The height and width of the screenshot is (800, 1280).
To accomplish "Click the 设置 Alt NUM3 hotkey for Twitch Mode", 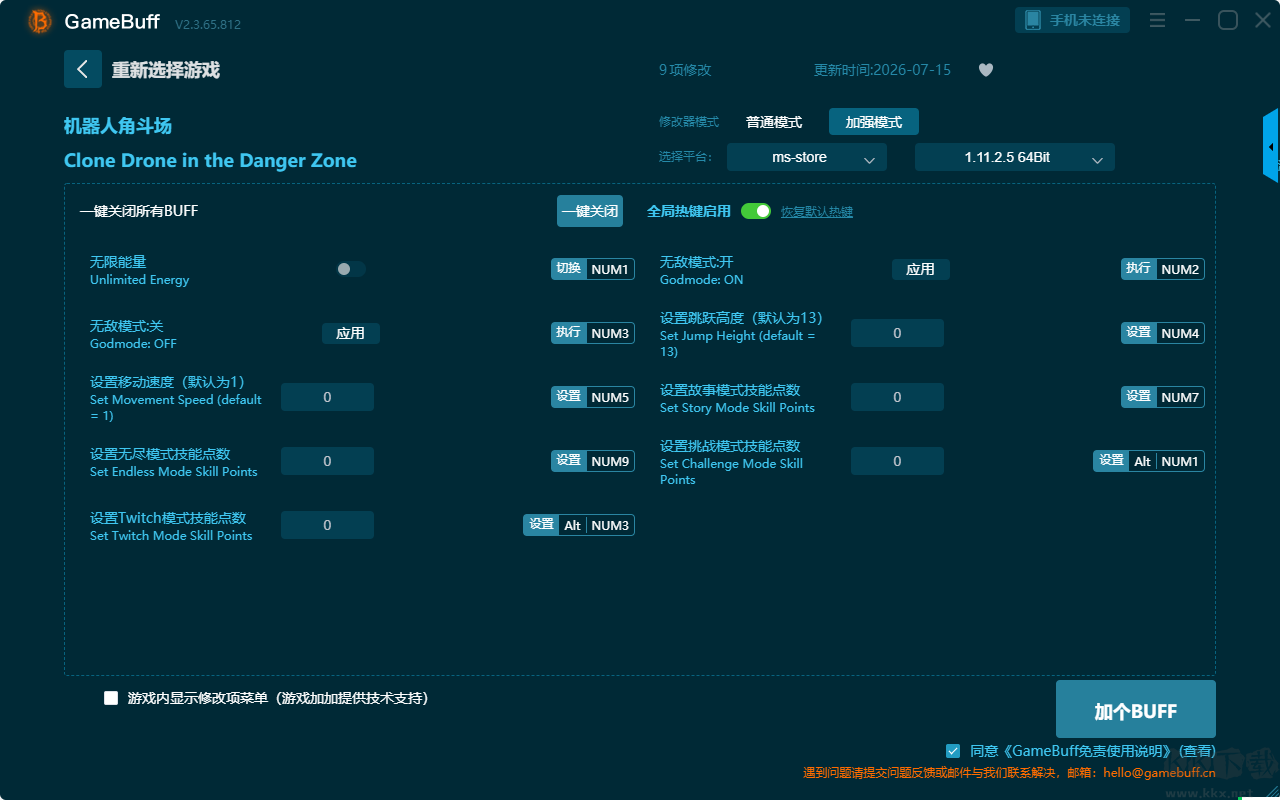I will (x=579, y=525).
